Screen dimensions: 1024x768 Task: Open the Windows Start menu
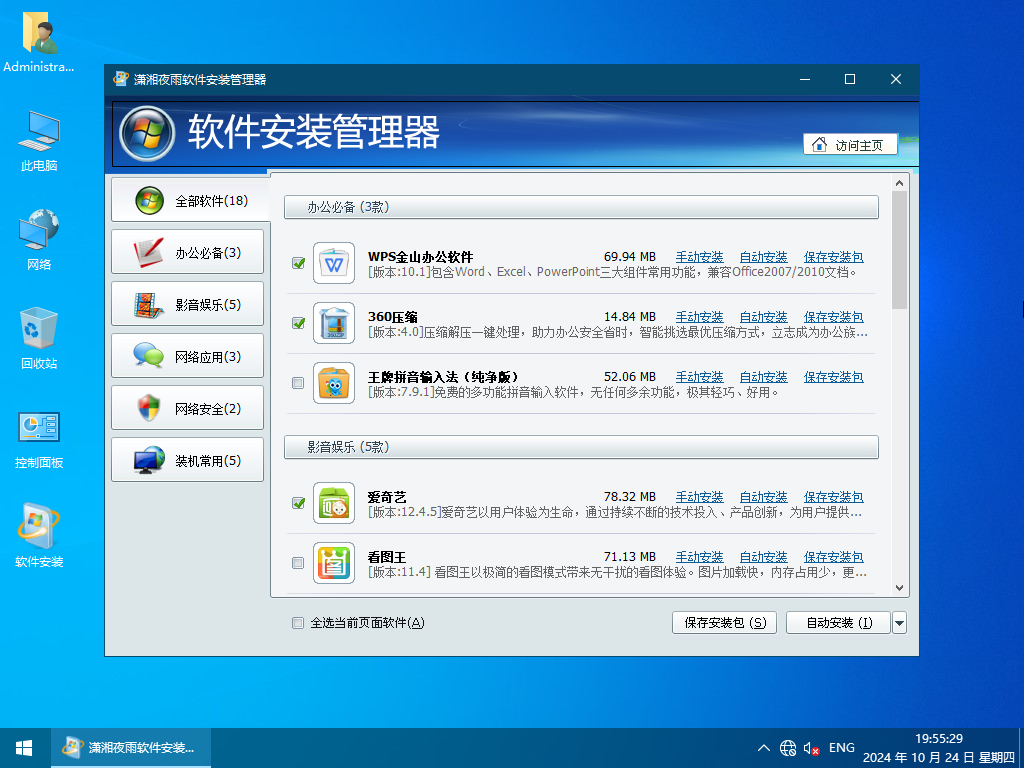25,748
